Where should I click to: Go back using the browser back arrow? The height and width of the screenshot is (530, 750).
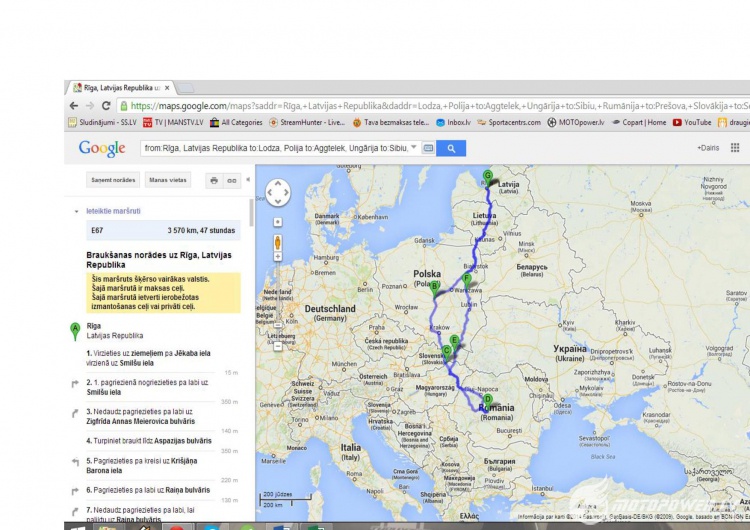point(74,106)
